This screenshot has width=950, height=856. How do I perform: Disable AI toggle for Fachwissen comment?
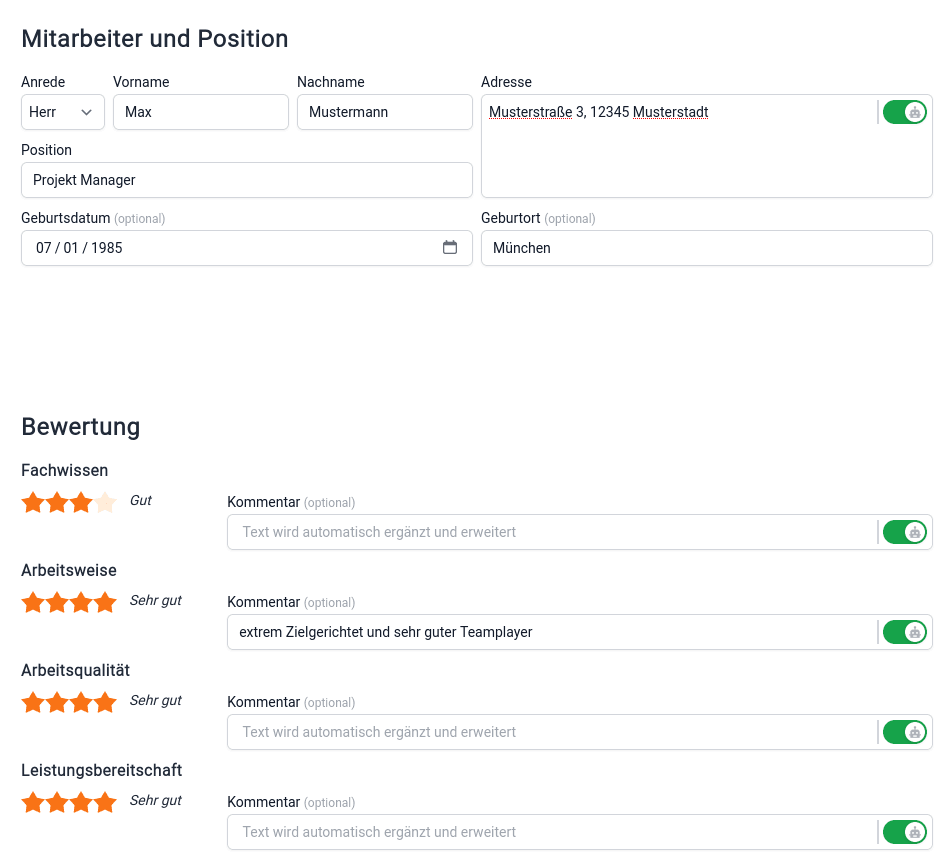click(905, 532)
